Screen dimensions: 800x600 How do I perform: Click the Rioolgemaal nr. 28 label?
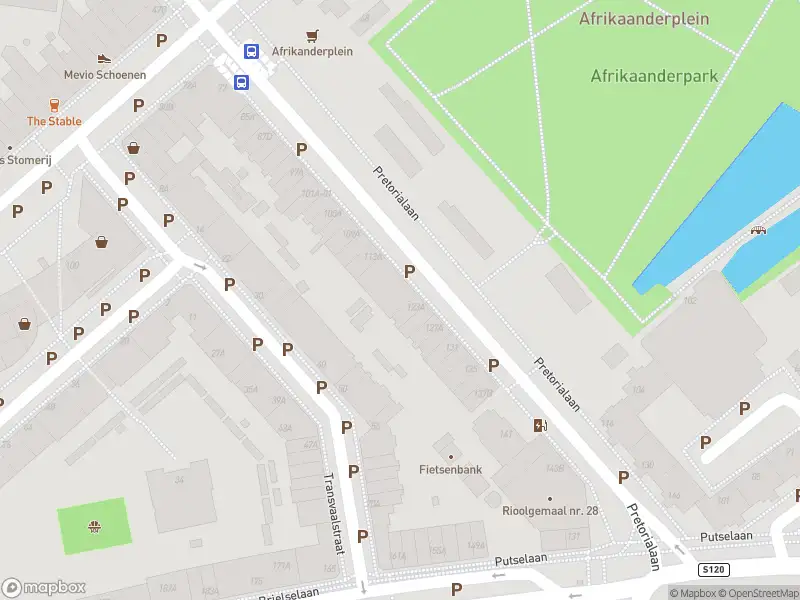[550, 511]
